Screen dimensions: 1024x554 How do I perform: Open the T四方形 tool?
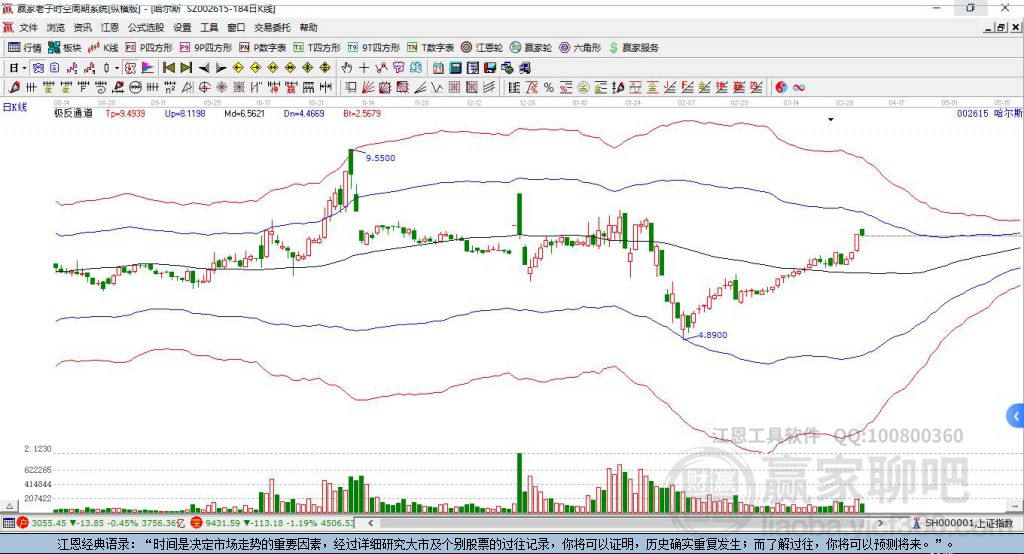pos(317,48)
